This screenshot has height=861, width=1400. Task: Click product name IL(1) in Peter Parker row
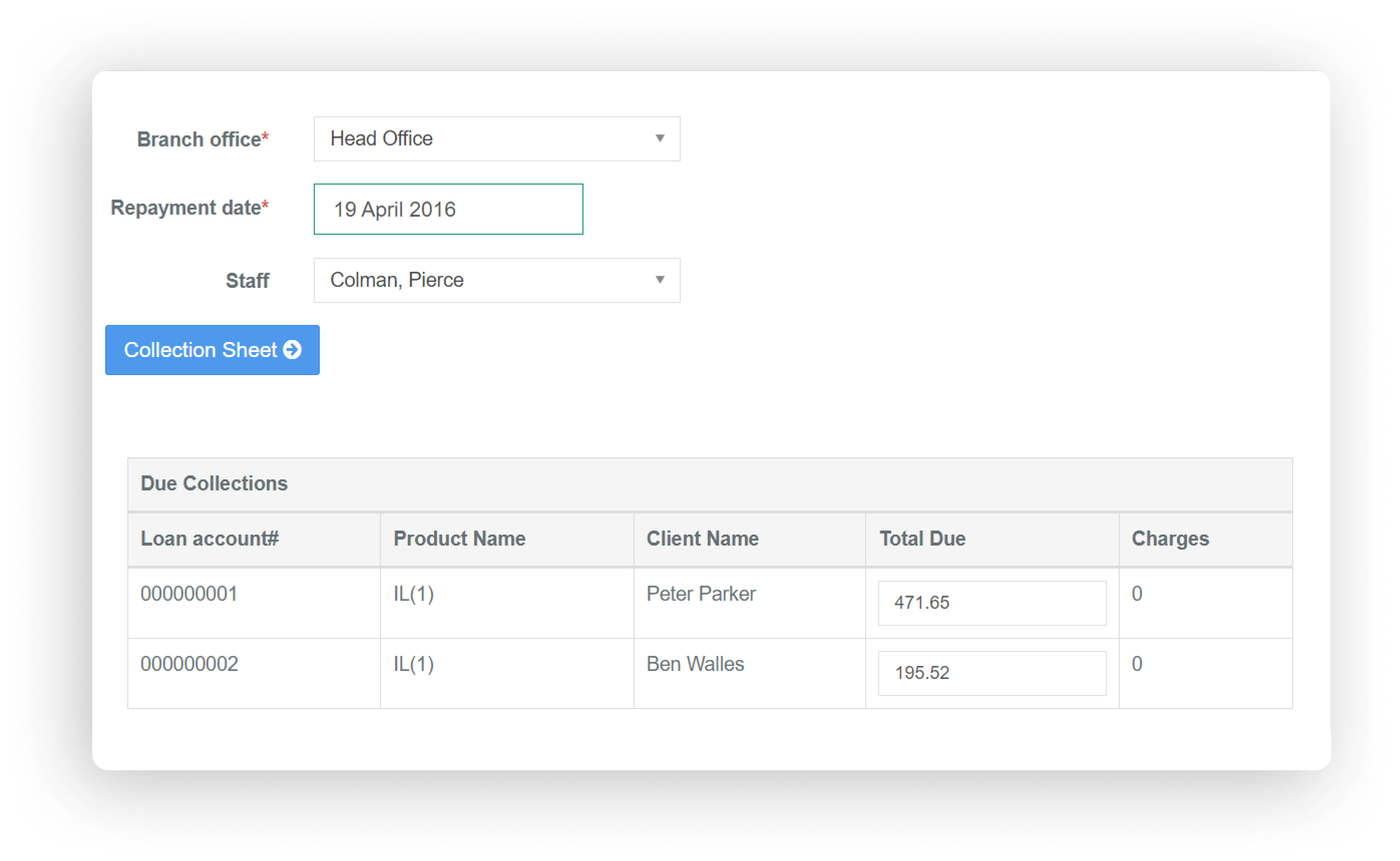point(414,593)
